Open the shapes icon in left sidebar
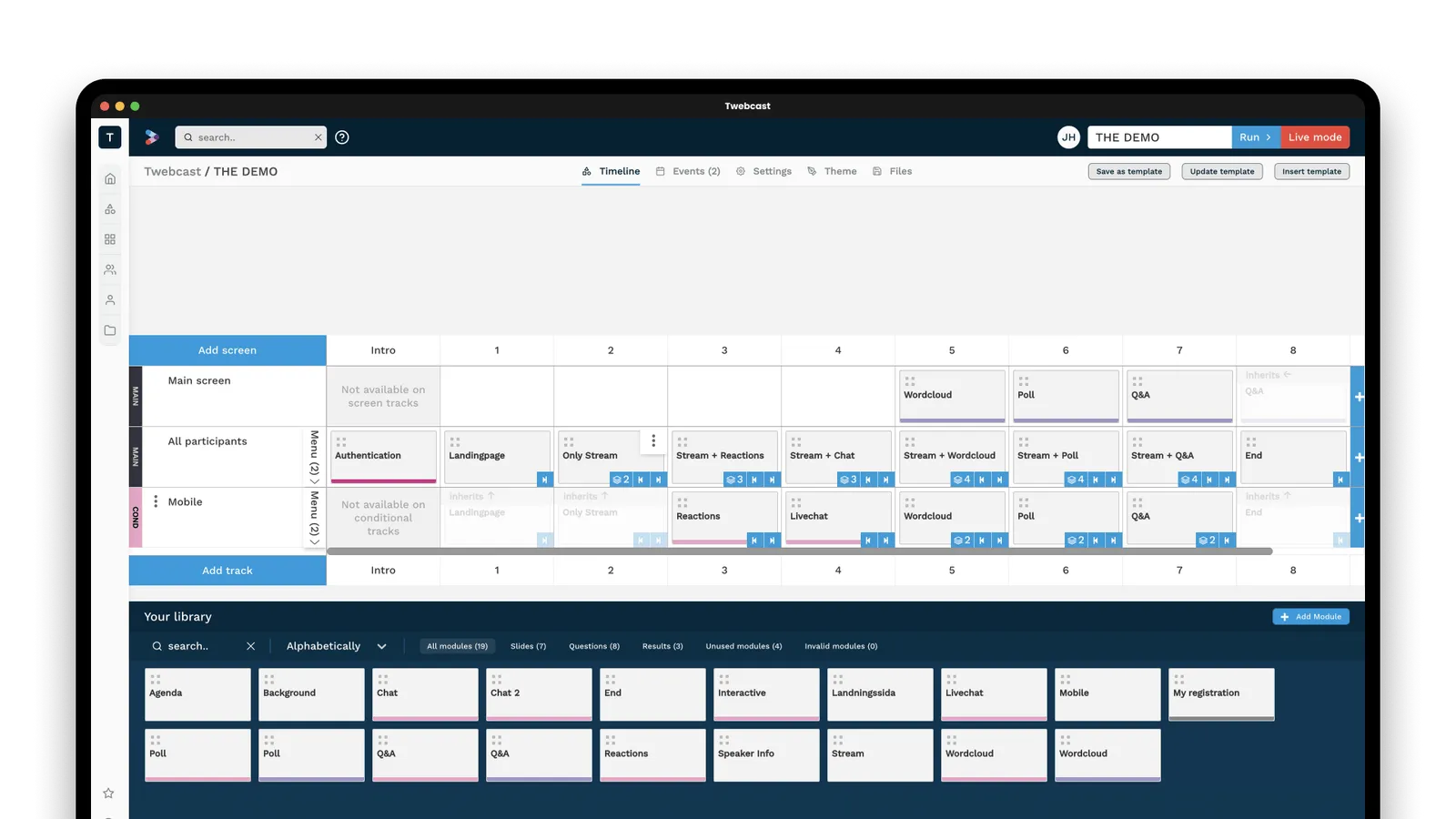The width and height of the screenshot is (1456, 819). tap(110, 209)
